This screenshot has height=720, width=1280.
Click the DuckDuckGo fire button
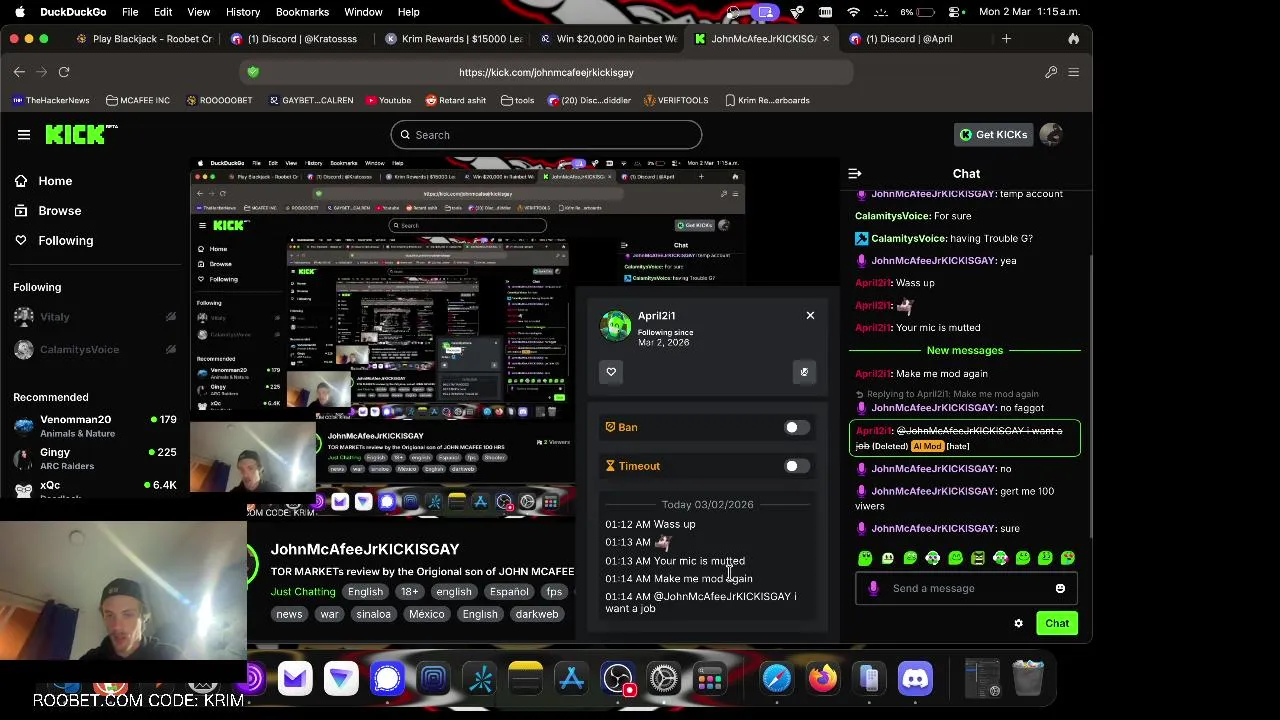(1073, 39)
